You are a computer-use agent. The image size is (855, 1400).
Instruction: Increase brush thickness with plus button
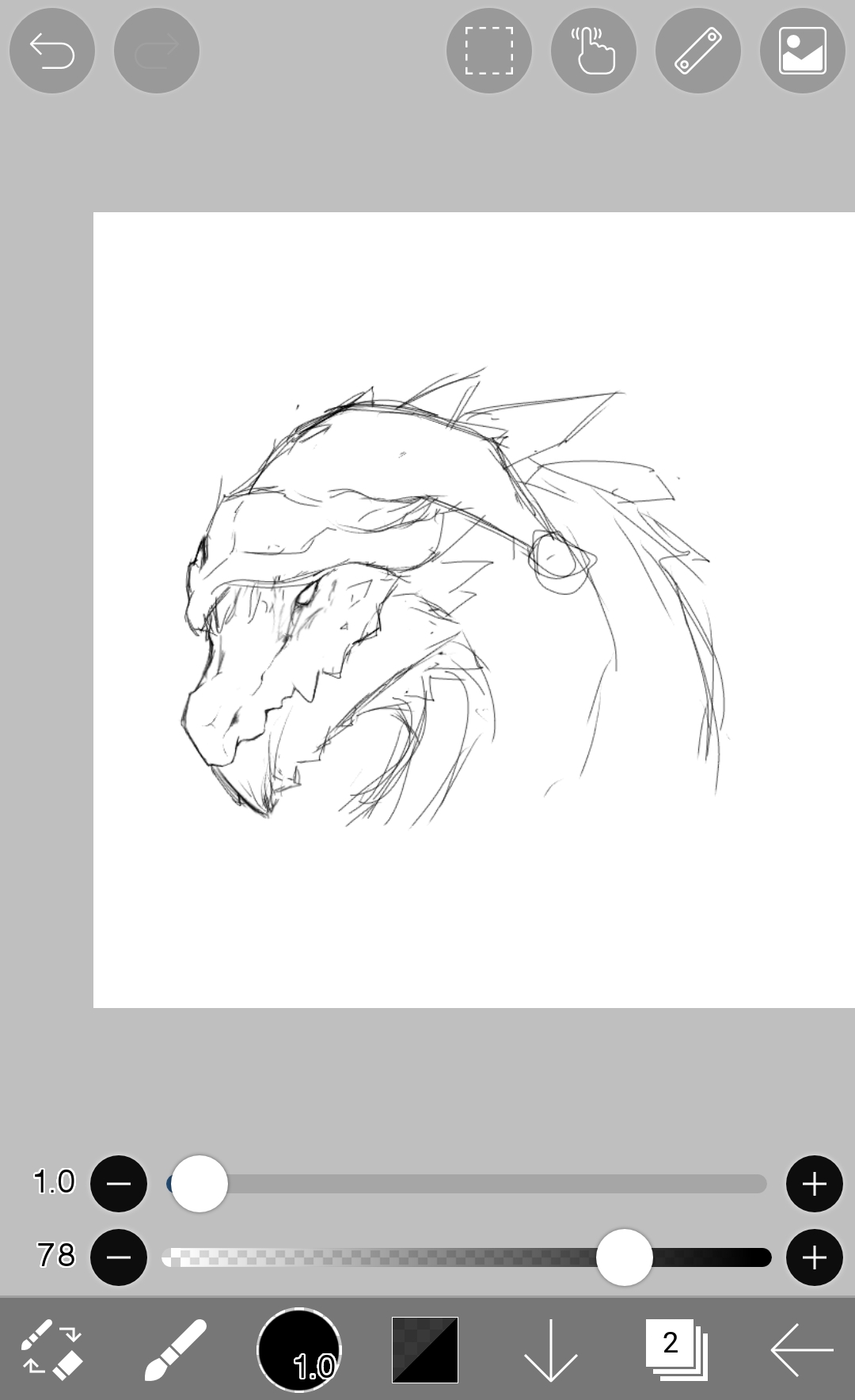coord(815,1184)
